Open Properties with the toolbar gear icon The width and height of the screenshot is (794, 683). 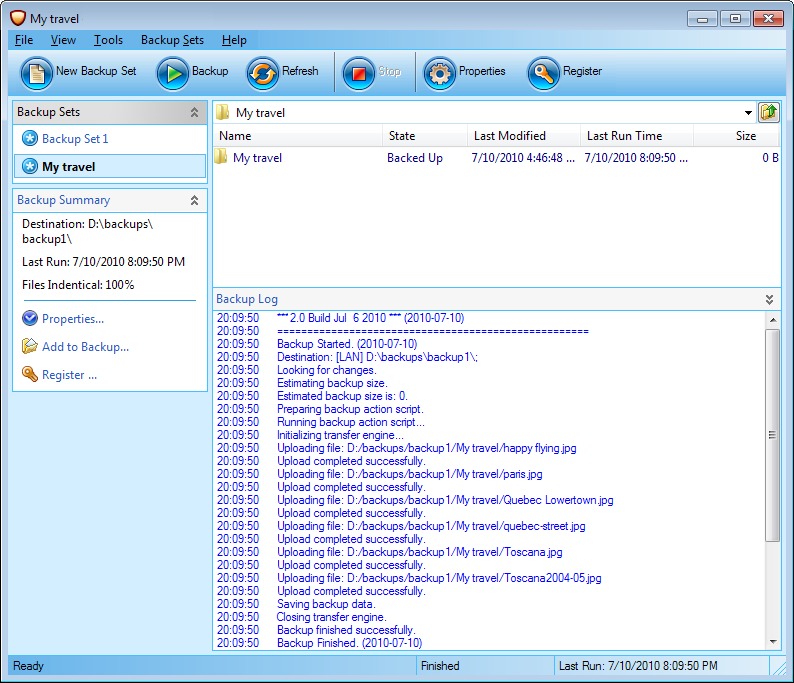coord(440,73)
